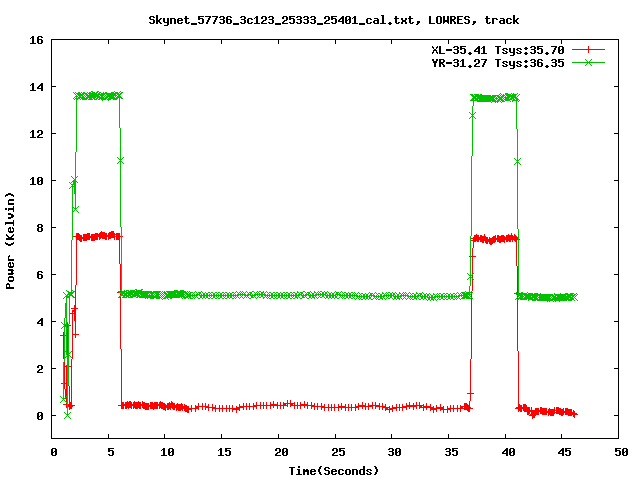This screenshot has width=640, height=480.
Task: Click the y-axis tick label 4
Action: [x=40, y=322]
